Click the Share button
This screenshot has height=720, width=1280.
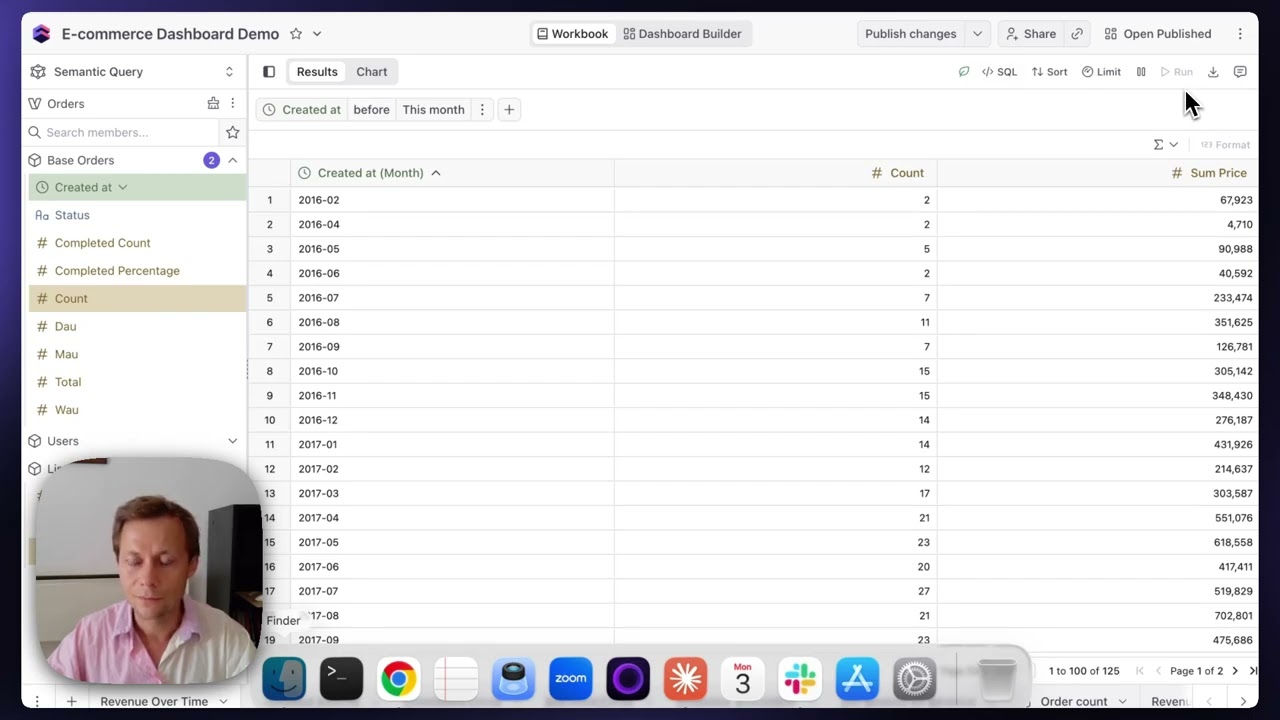[1031, 34]
